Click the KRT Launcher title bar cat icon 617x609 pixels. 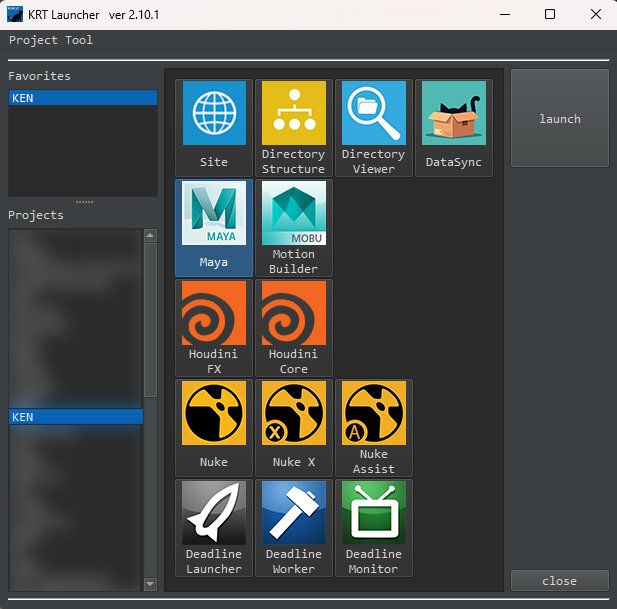click(15, 15)
